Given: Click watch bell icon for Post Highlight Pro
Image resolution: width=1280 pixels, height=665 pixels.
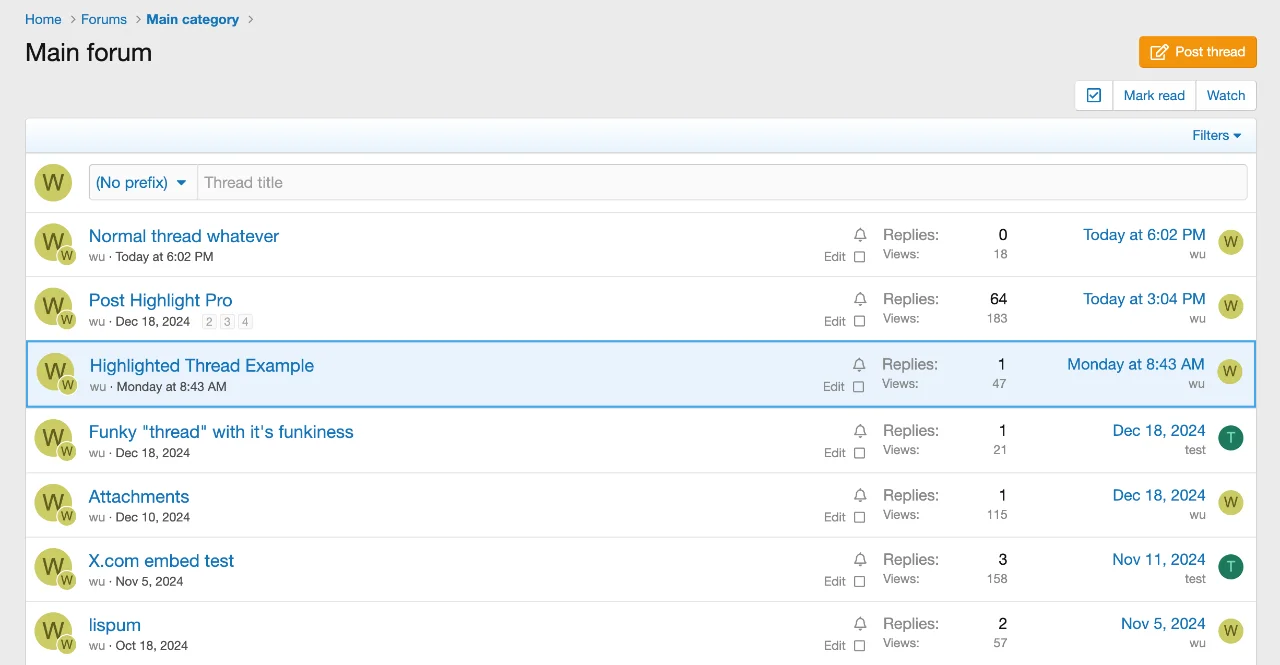Looking at the screenshot, I should point(860,299).
